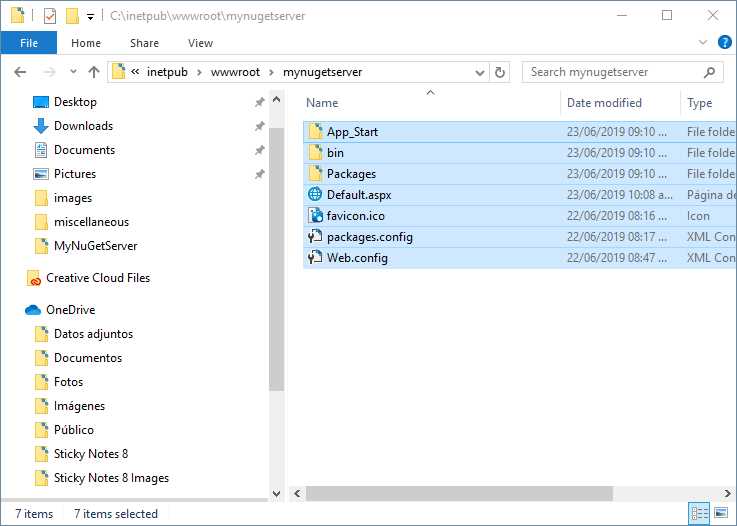
Task: Click Default.aspx date modified cell
Action: (619, 195)
